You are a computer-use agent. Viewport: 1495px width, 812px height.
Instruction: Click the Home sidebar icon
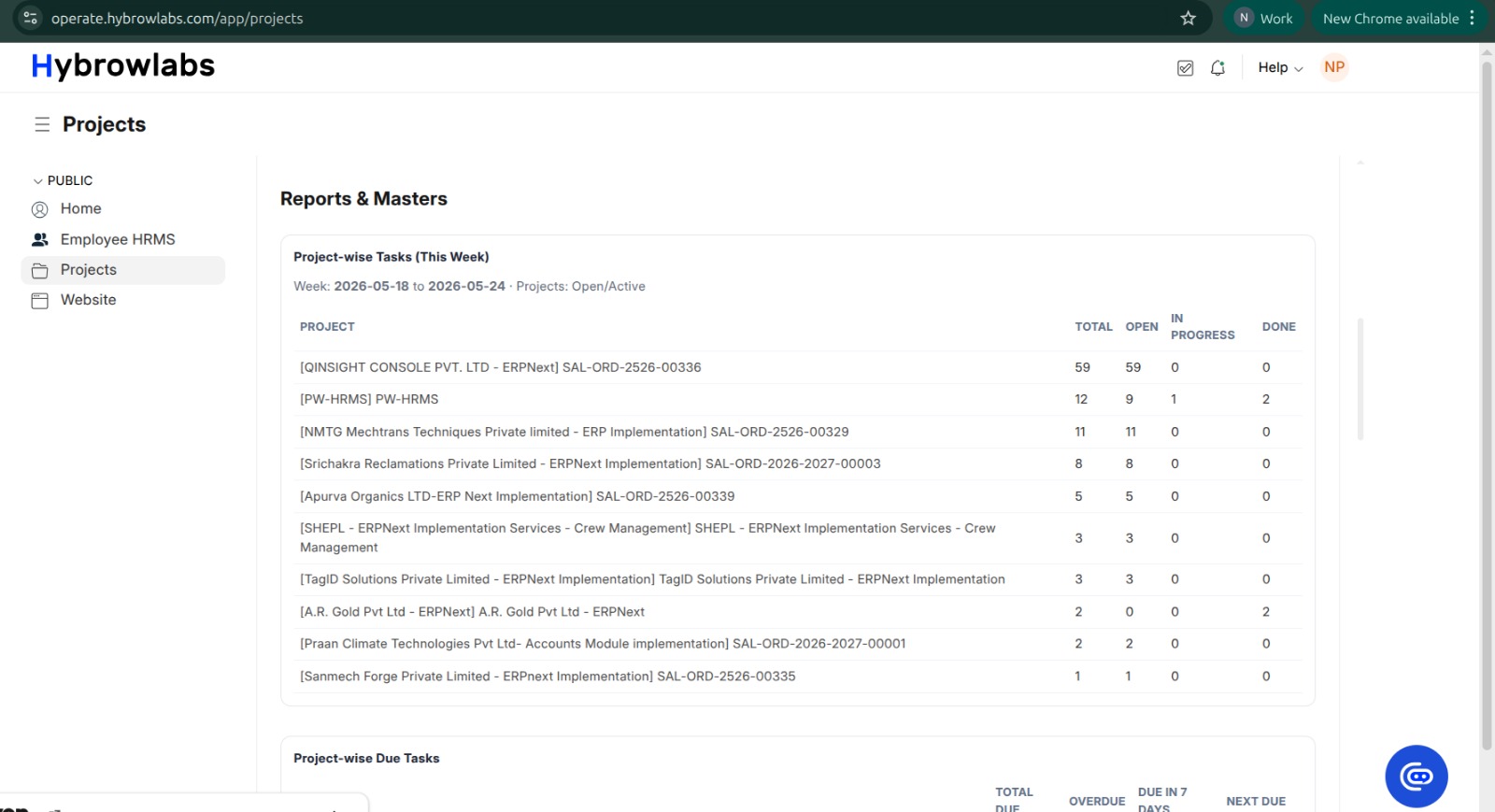pos(40,209)
